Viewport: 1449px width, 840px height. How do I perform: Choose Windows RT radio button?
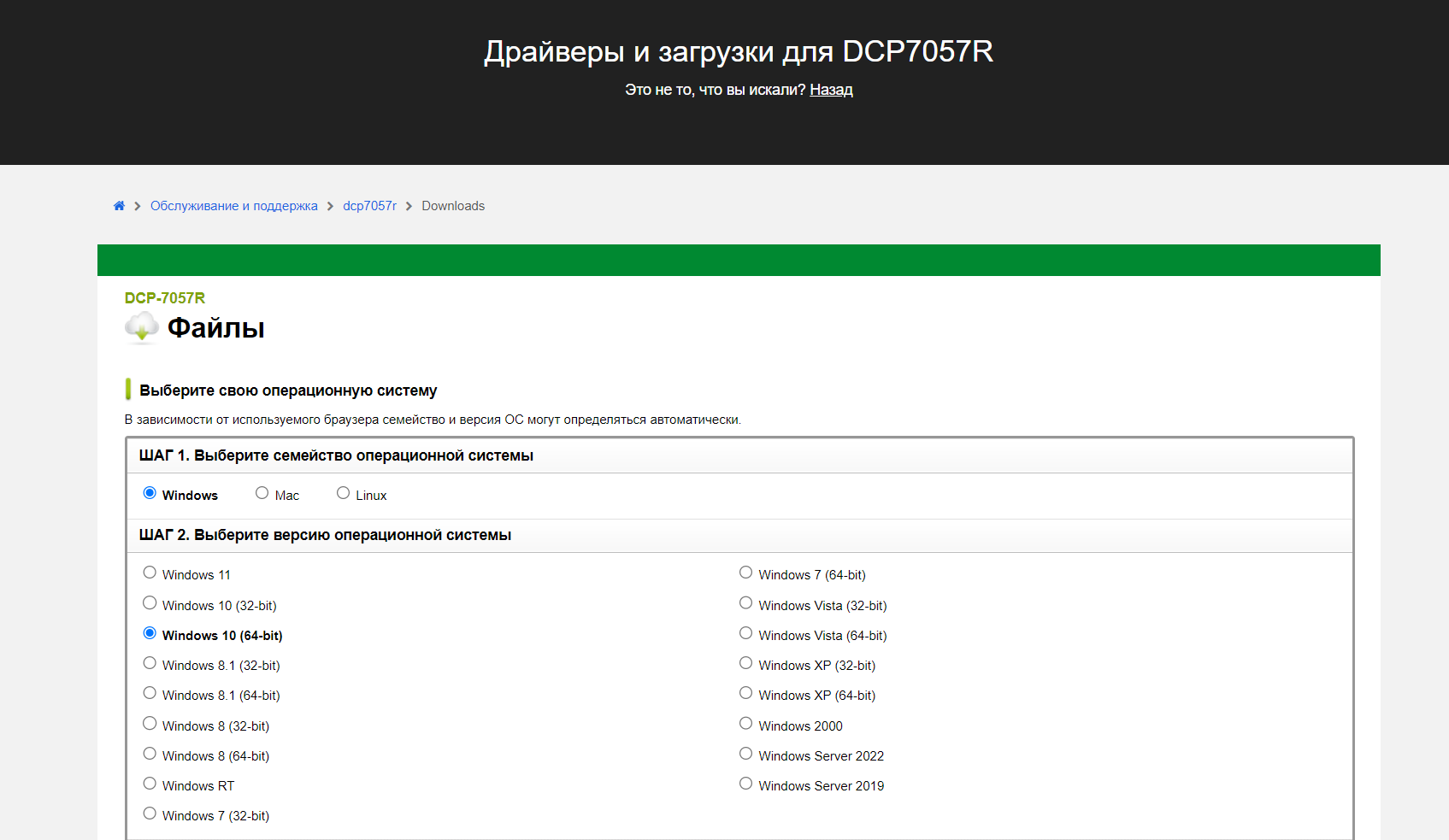click(150, 784)
